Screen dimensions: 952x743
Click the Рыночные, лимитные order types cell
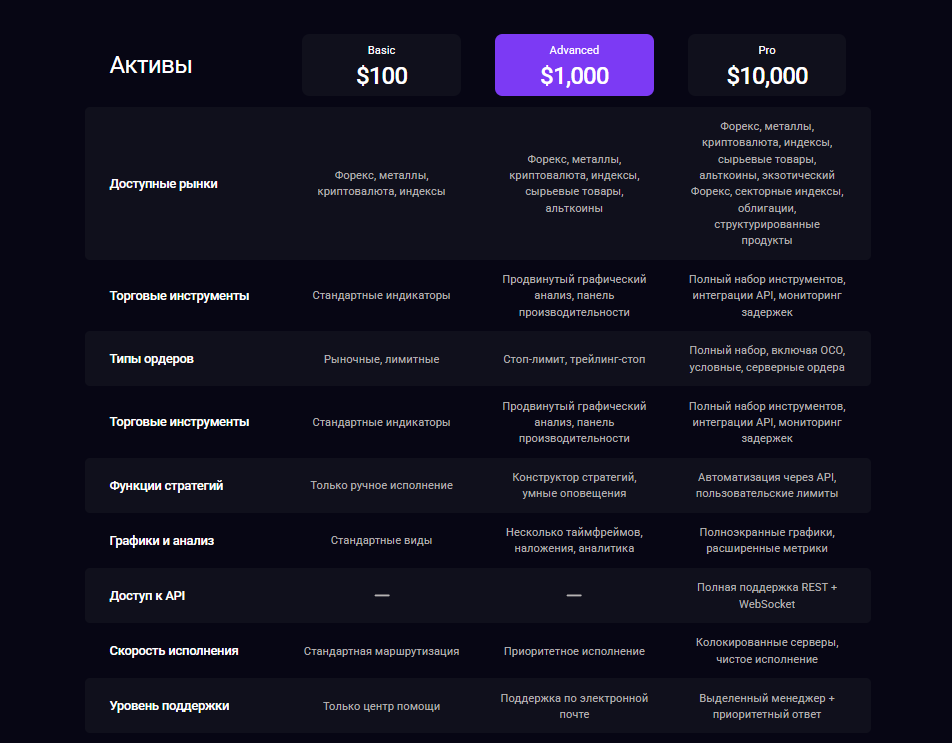coord(381,359)
